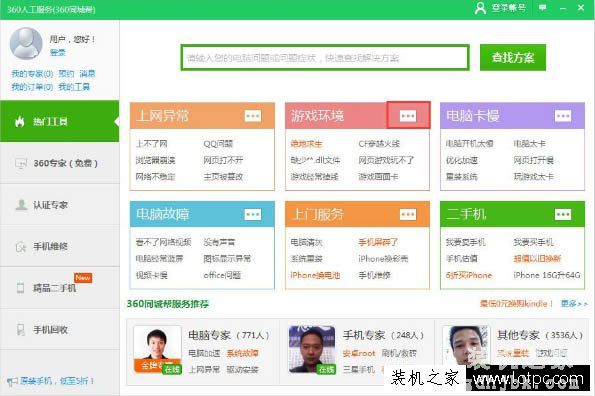Screen dimensions: 595x396
Task: Choose 我要买手机 in 二手机 card
Action: tap(534, 242)
